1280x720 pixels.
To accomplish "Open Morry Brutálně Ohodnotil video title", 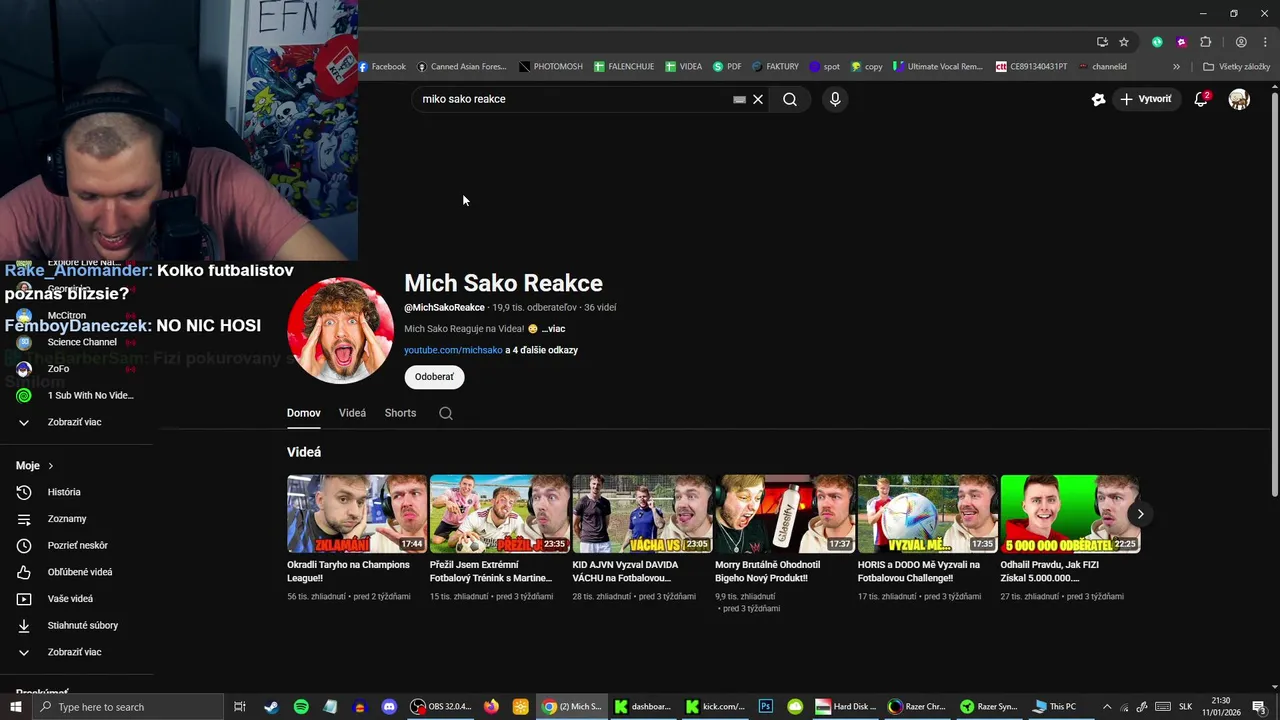I will point(767,571).
